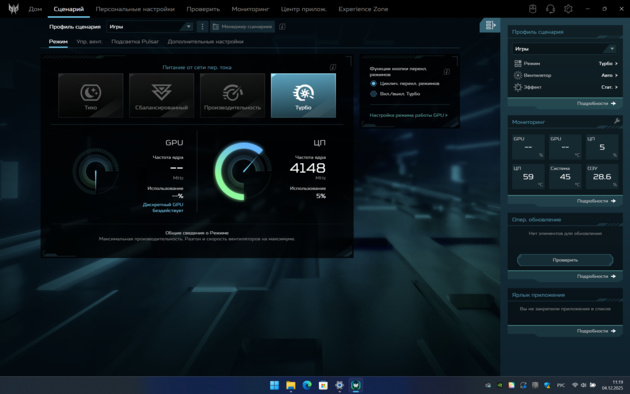Image resolution: width=630 pixels, height=394 pixels.
Task: Click the ОЗУ 28.6 usage tile
Action: pyautogui.click(x=602, y=176)
